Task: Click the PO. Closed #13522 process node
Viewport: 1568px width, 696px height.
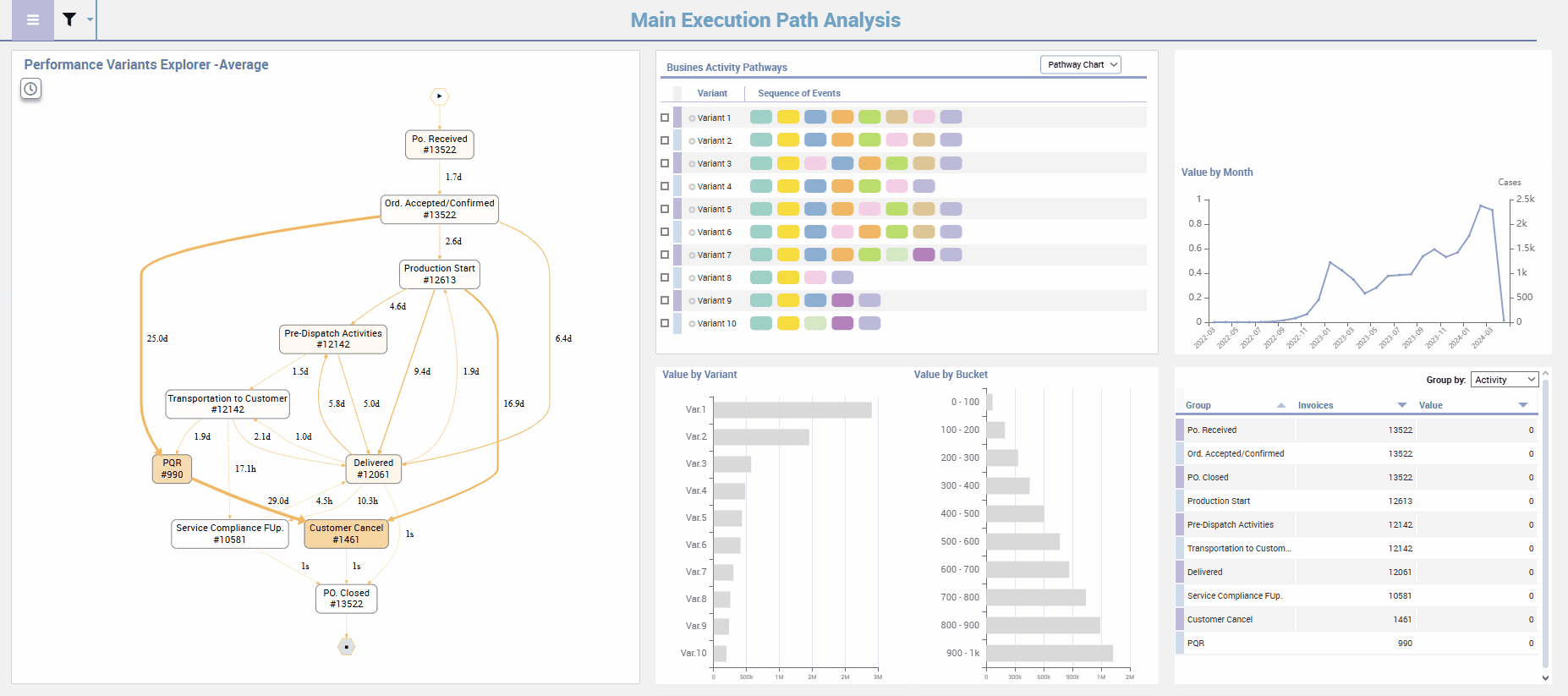Action: (346, 599)
